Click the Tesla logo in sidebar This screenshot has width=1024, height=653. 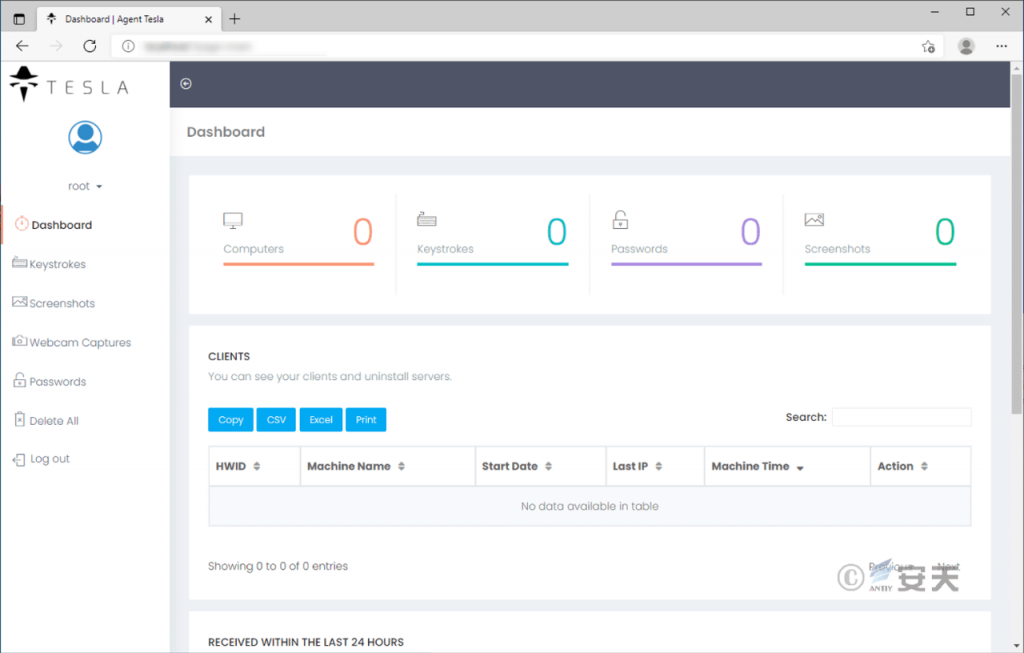(69, 86)
